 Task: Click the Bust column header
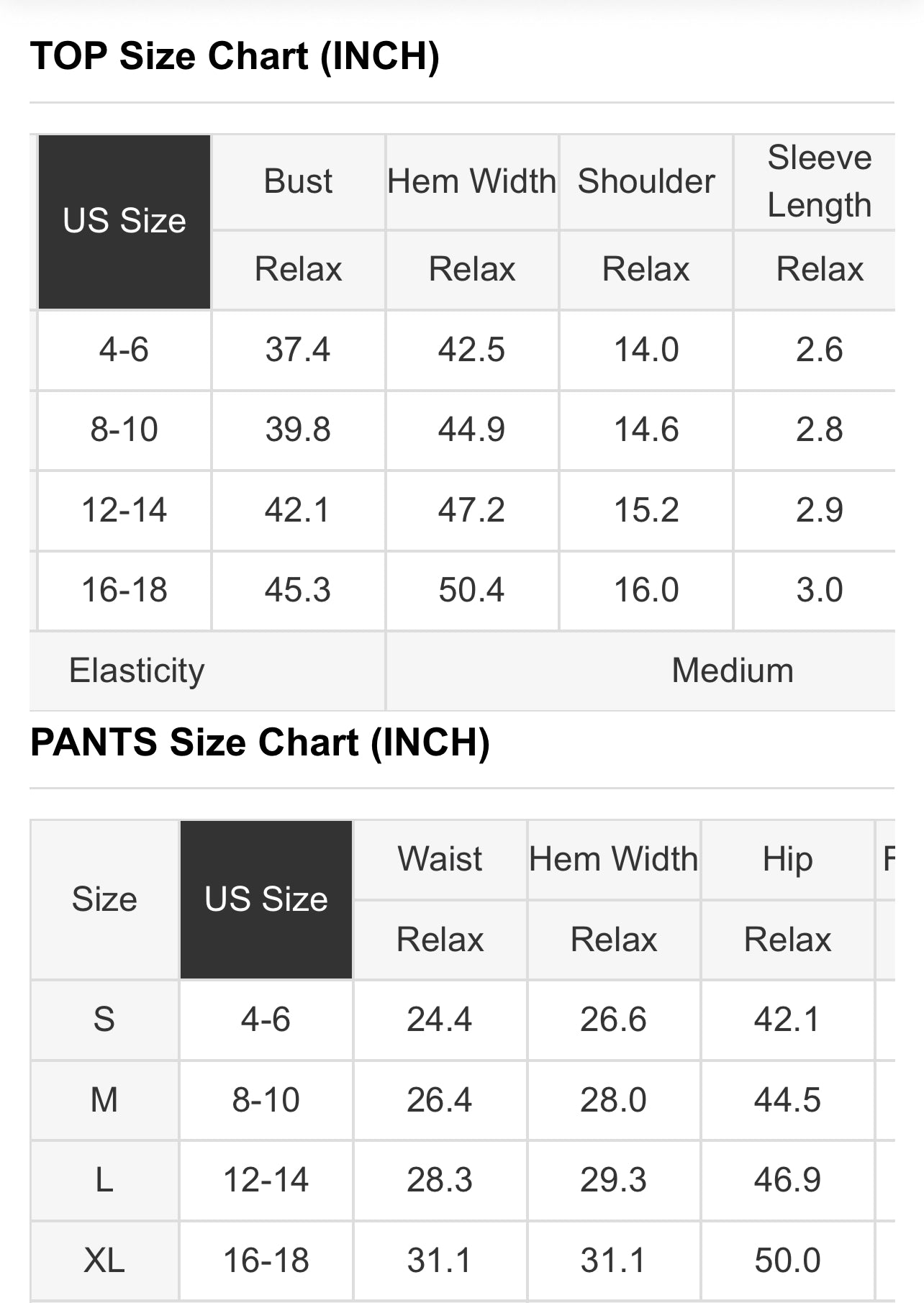pyautogui.click(x=298, y=181)
